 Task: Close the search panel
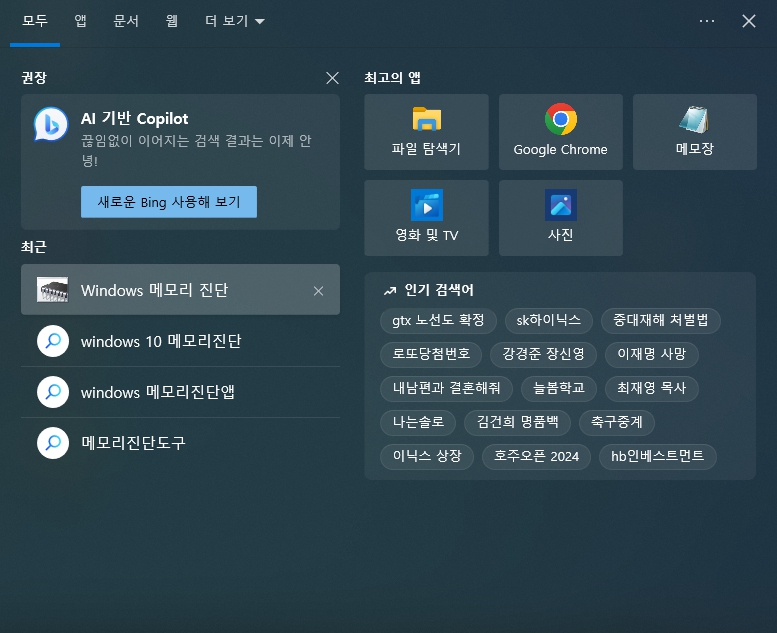749,21
